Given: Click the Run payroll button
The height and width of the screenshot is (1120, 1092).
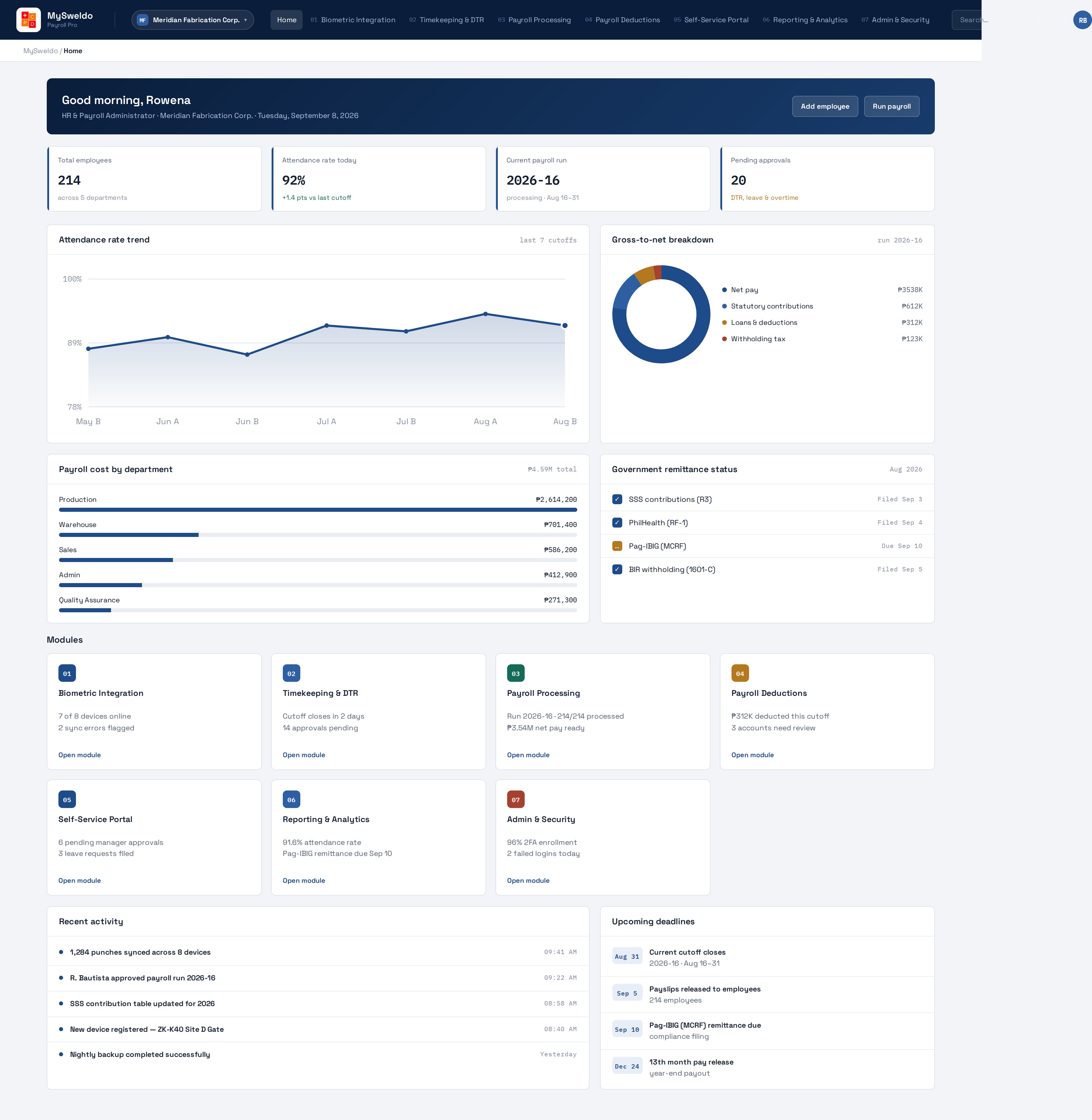Looking at the screenshot, I should pos(891,106).
